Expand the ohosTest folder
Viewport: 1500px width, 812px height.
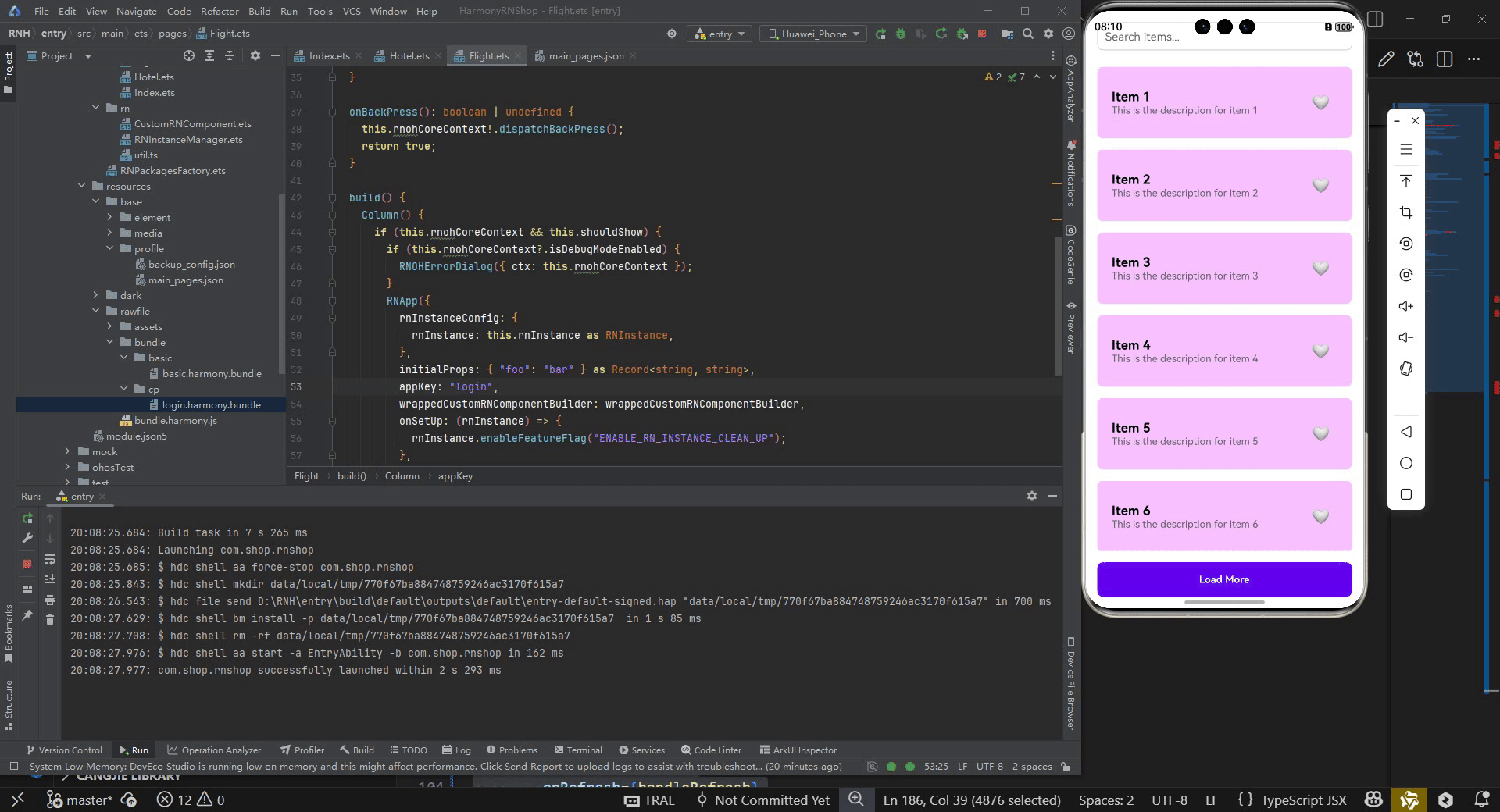(x=67, y=467)
